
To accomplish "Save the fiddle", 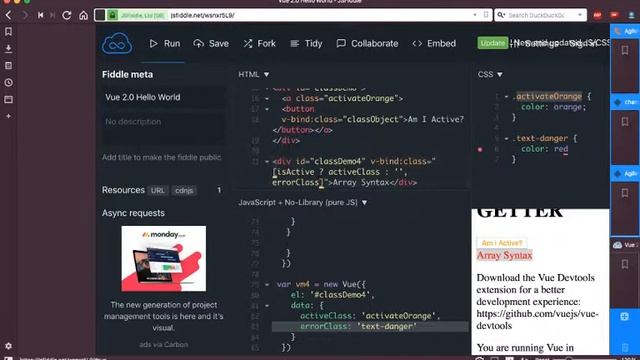I will point(211,43).
